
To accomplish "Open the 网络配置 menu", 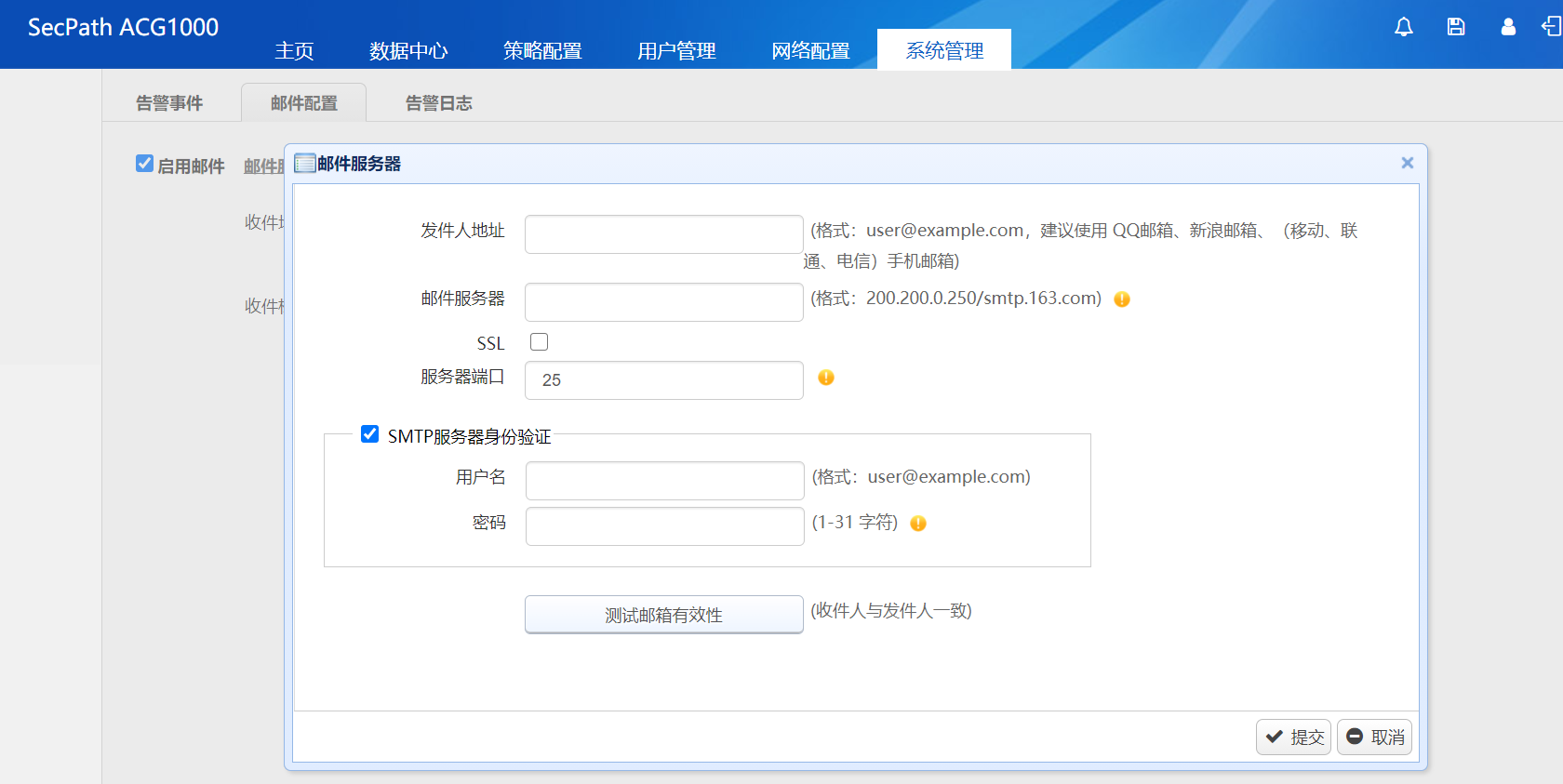I will [810, 51].
